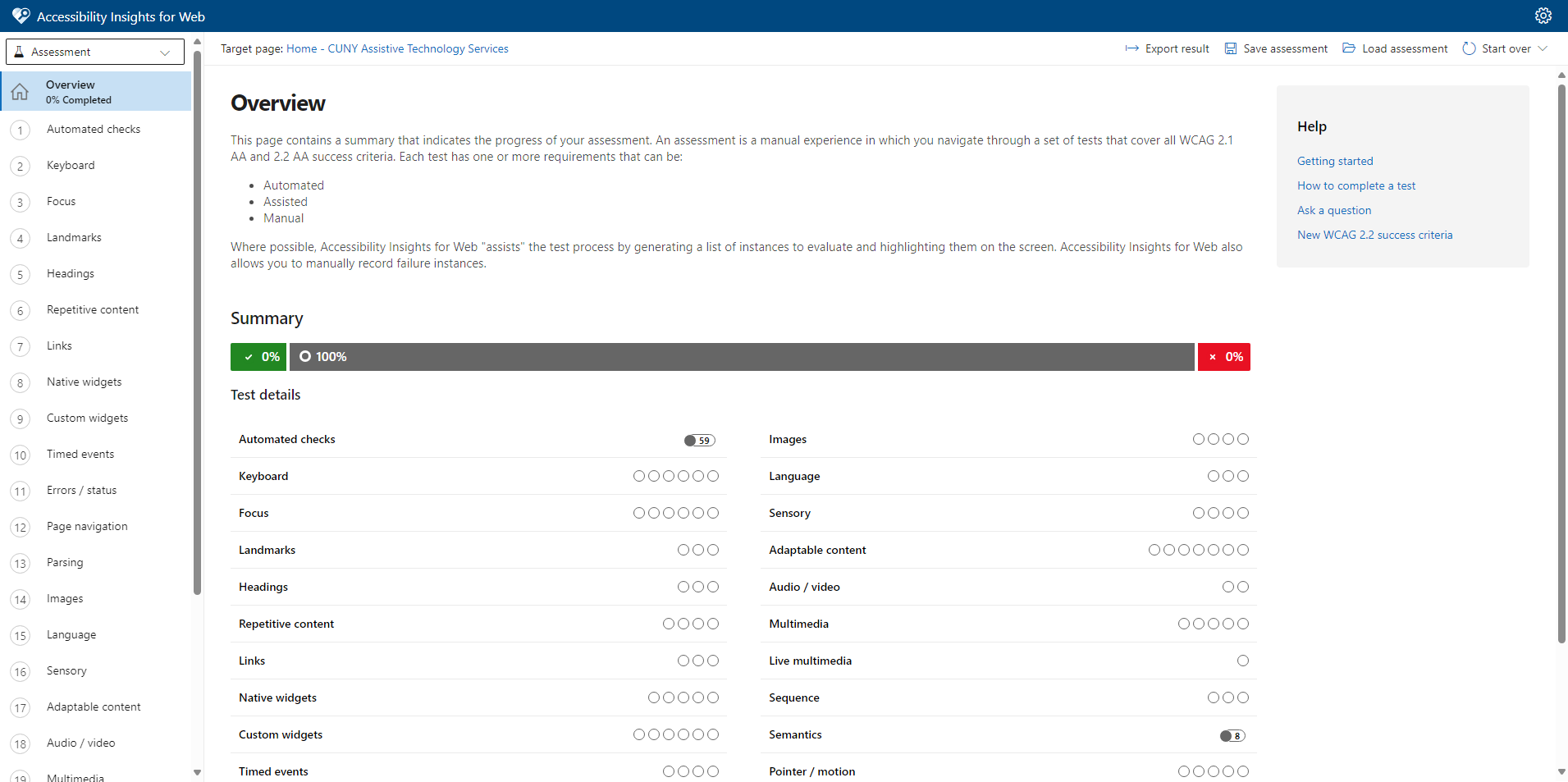The width and height of the screenshot is (1568, 782).
Task: Click the red 0% failed summary segment
Action: pyautogui.click(x=1224, y=357)
